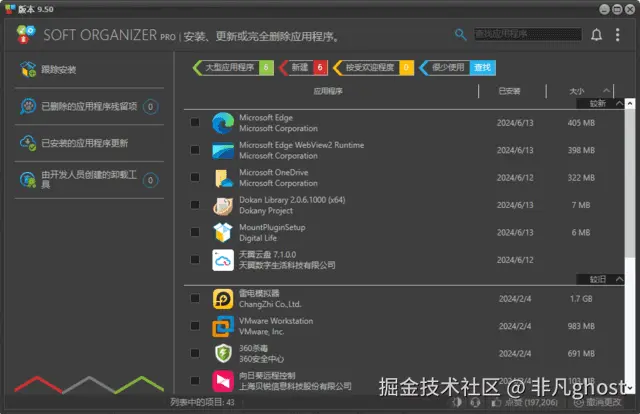Click the Microsoft OneDrive icon
The height and width of the screenshot is (414, 640).
pos(223,178)
